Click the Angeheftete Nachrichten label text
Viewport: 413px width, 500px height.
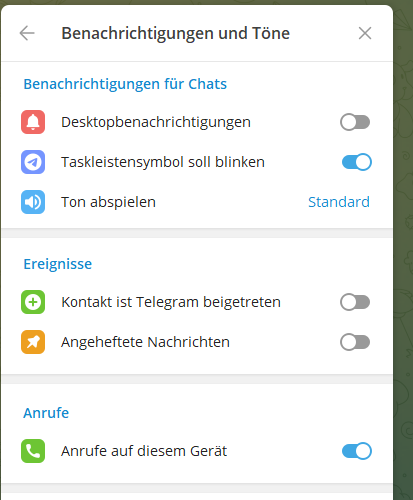[x=145, y=342]
